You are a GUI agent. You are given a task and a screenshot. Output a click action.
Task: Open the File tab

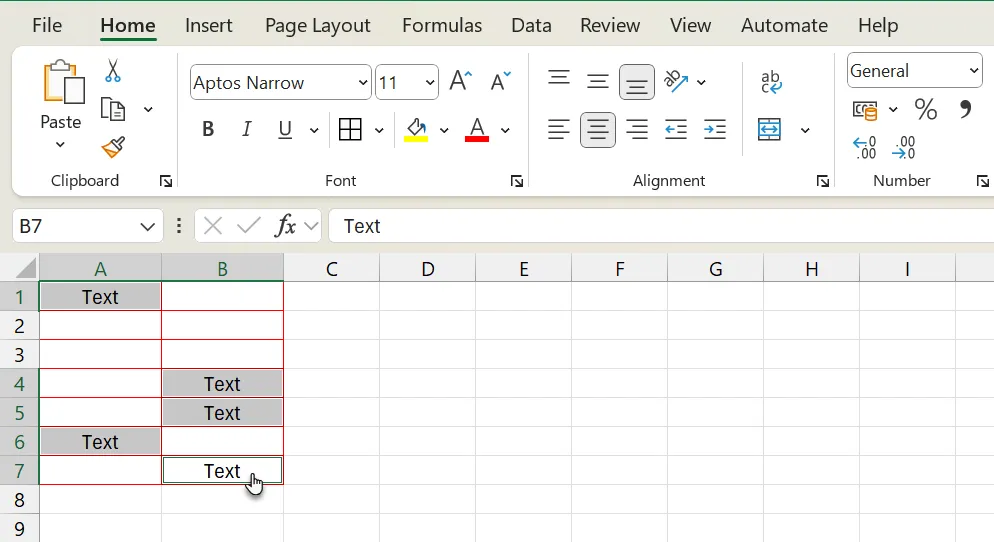[x=47, y=25]
